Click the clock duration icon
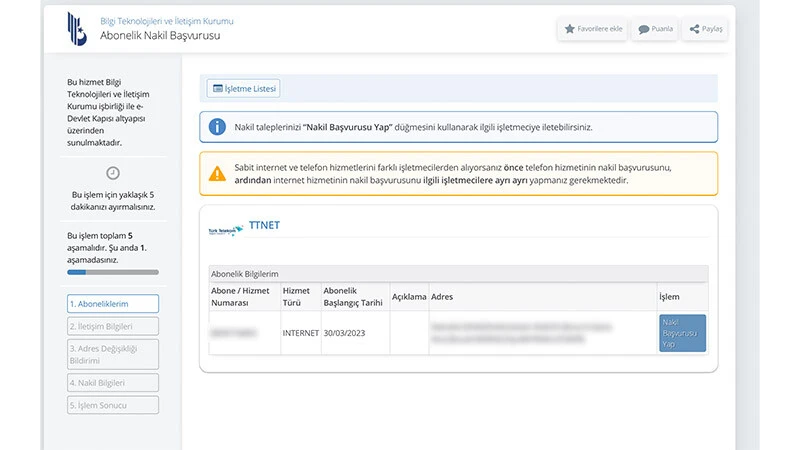The height and width of the screenshot is (450, 800). [113, 173]
